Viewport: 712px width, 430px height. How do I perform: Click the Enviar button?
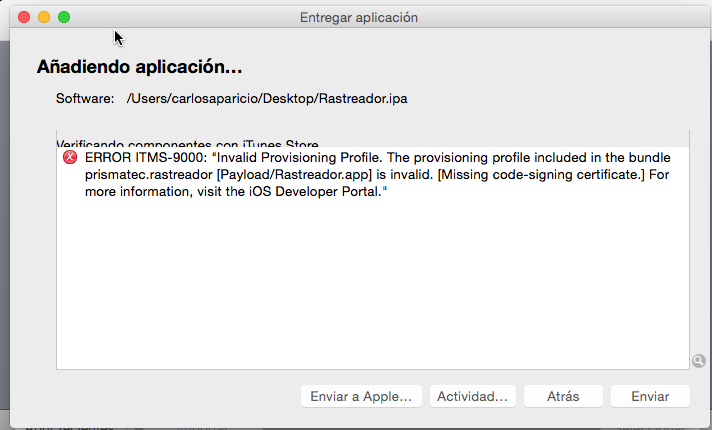pos(650,396)
